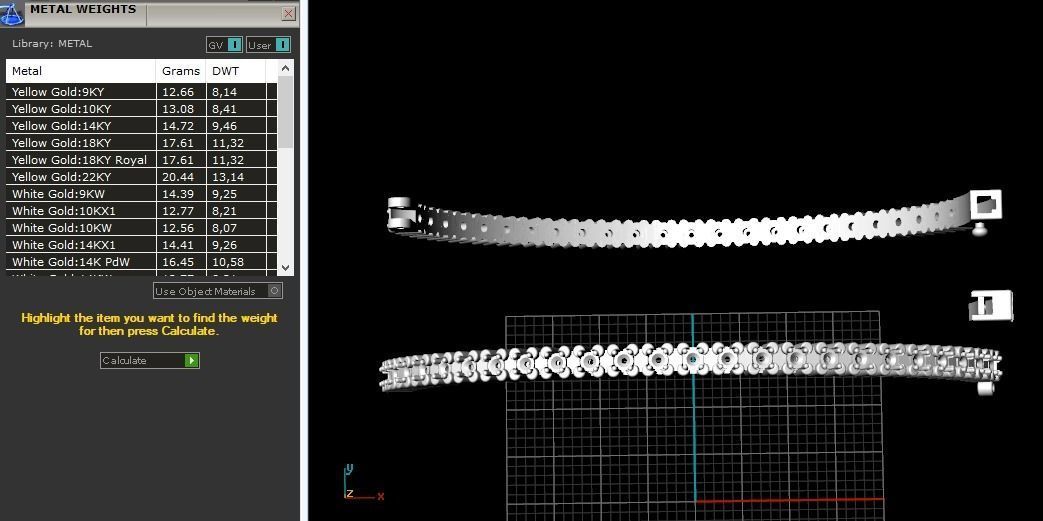1043x521 pixels.
Task: Select the White Gold:10KW row
Action: click(141, 228)
